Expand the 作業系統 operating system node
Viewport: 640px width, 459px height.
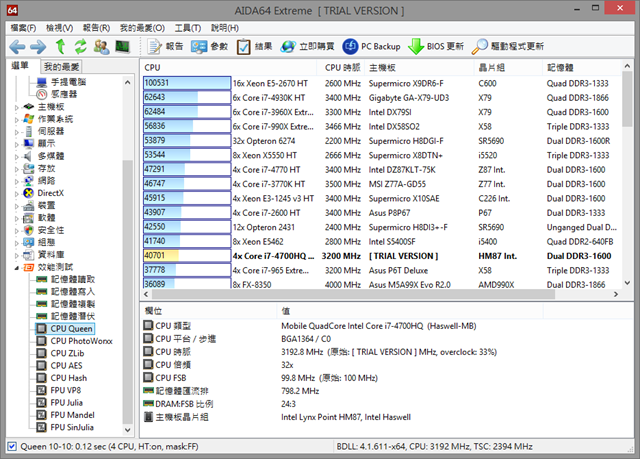pyautogui.click(x=16, y=120)
